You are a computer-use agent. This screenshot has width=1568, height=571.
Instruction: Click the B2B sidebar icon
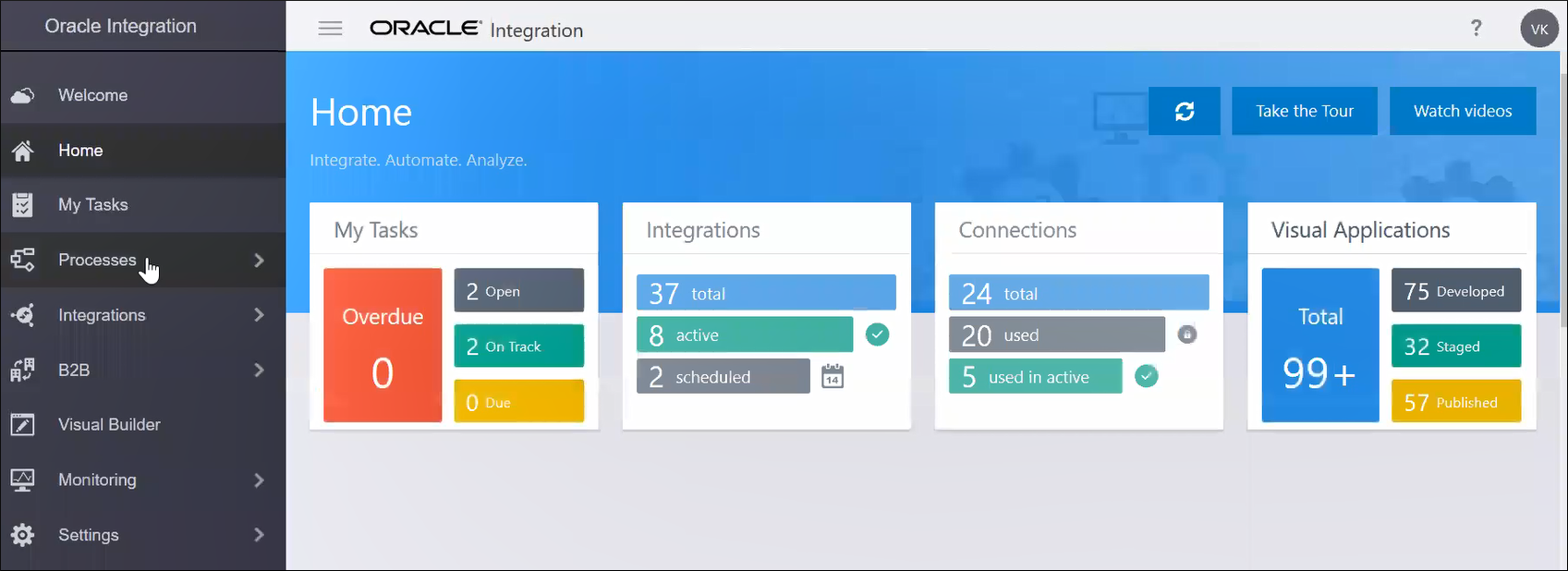23,370
